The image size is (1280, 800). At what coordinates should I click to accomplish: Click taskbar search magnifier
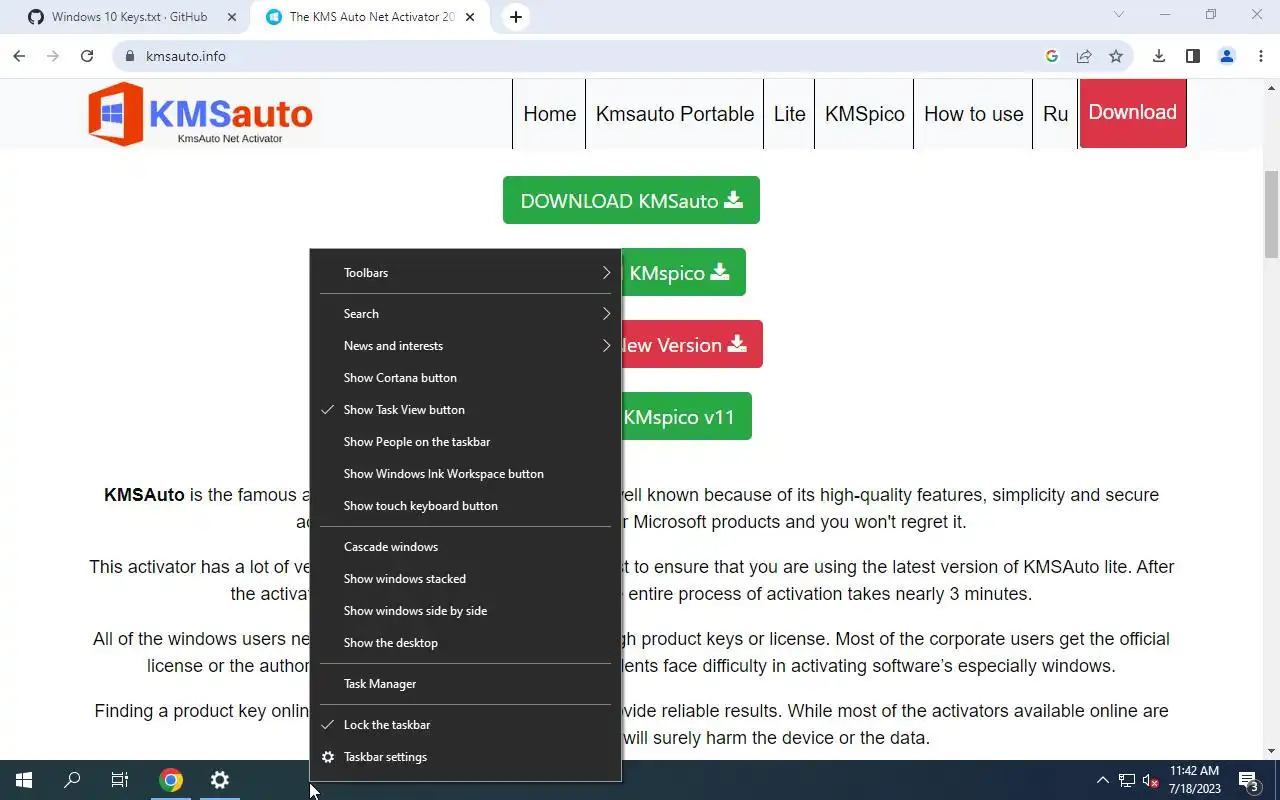[72, 780]
